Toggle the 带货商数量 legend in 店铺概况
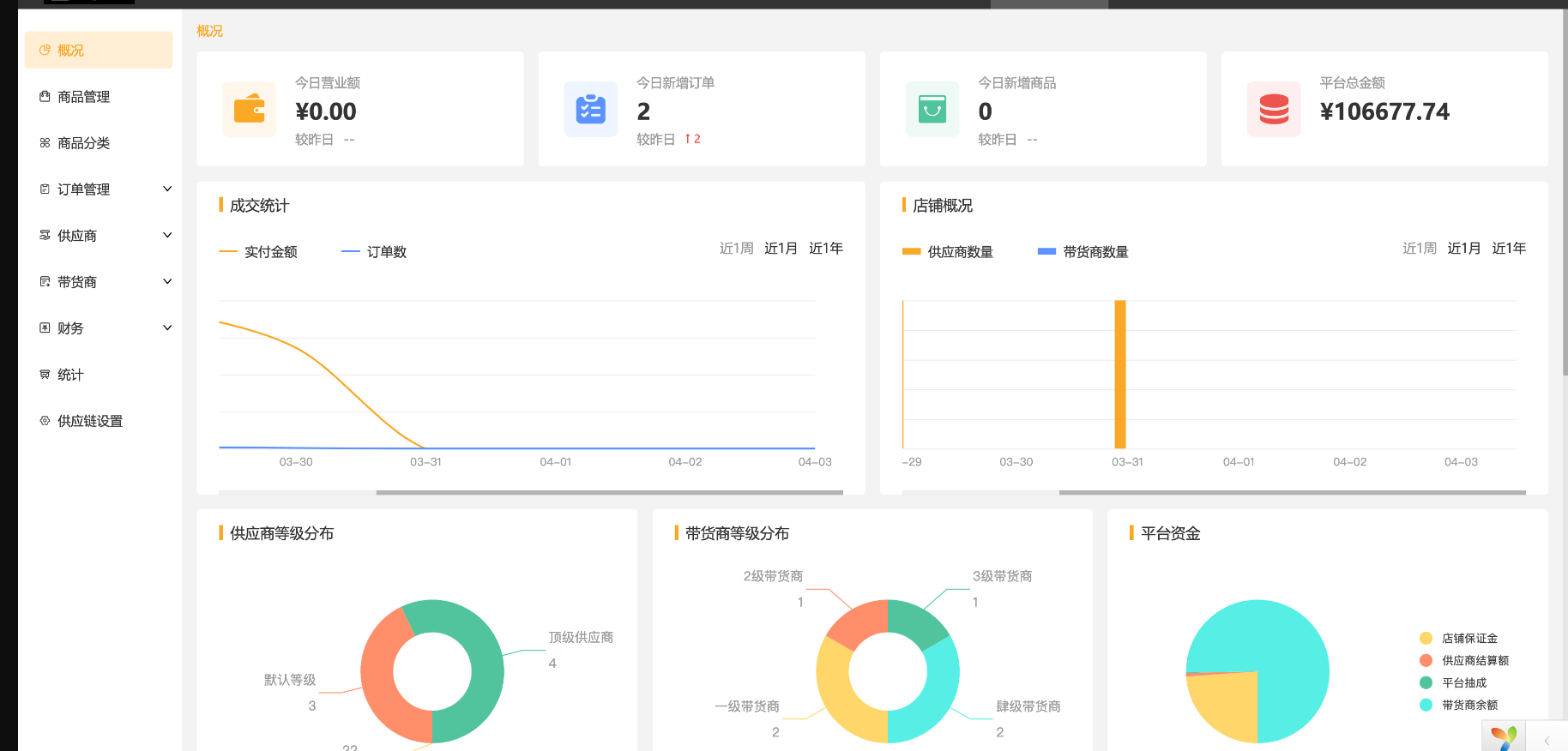 tap(1083, 252)
